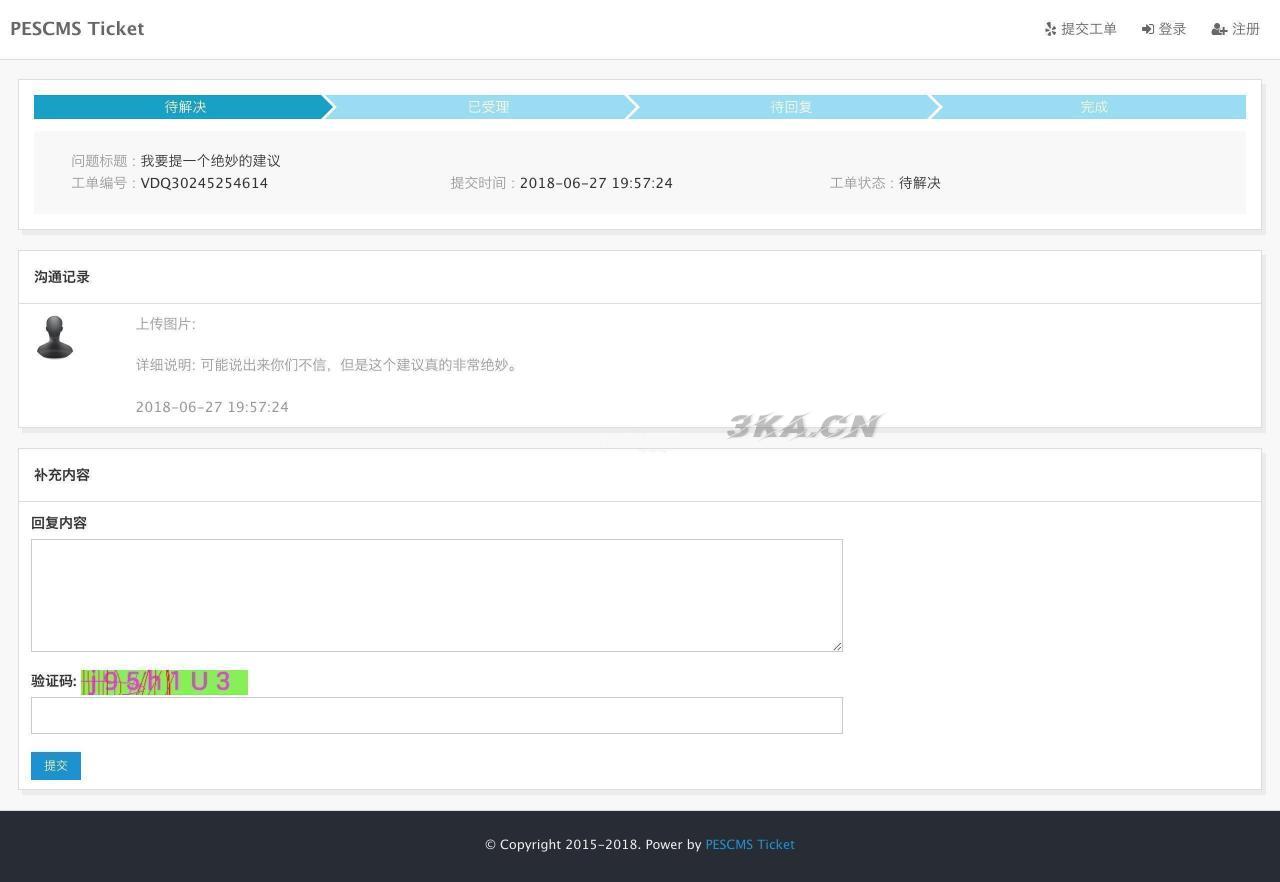1280x882 pixels.
Task: Go to the 登录 login link
Action: [x=1164, y=29]
